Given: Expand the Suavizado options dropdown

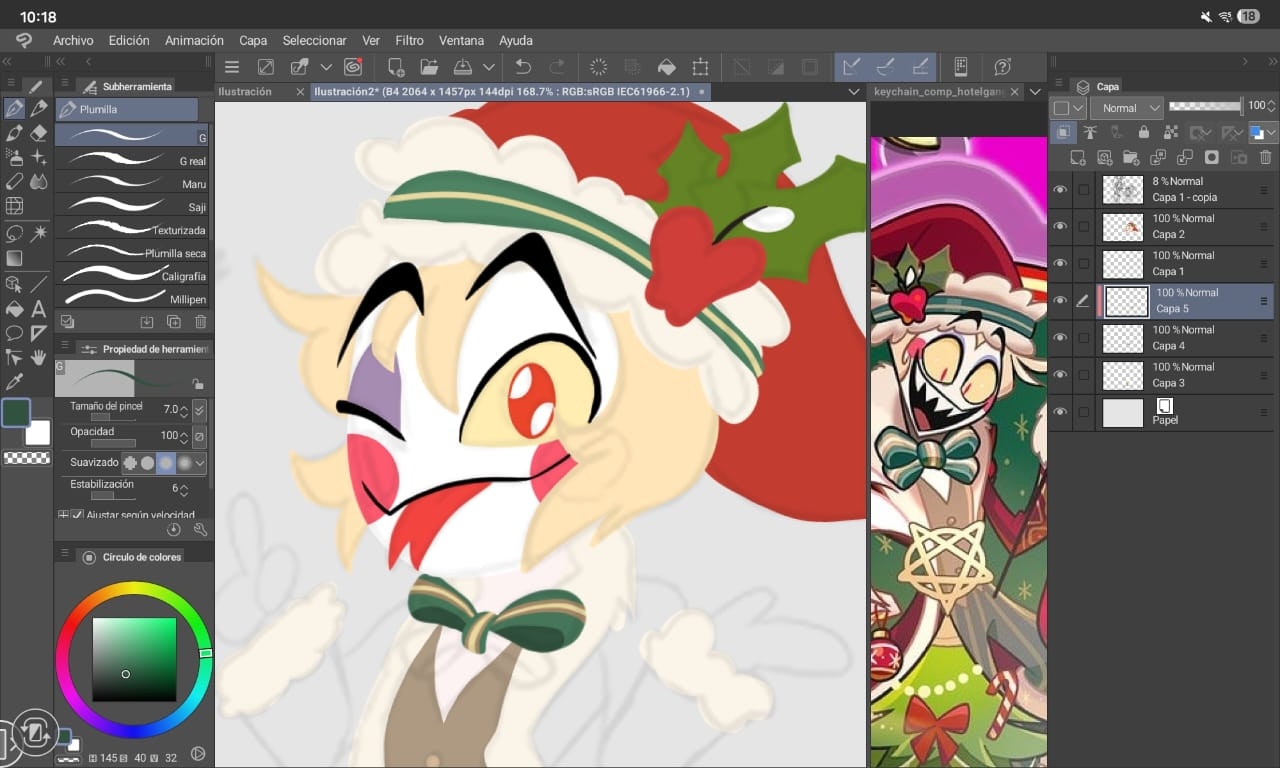Looking at the screenshot, I should coord(201,463).
